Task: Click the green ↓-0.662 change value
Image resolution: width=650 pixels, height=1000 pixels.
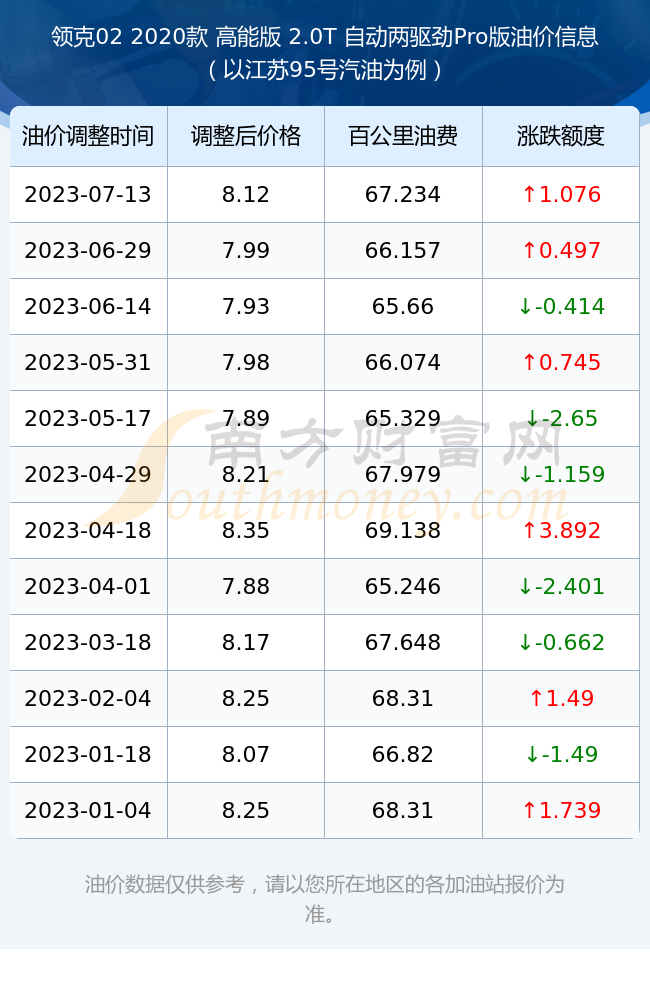Action: click(561, 642)
